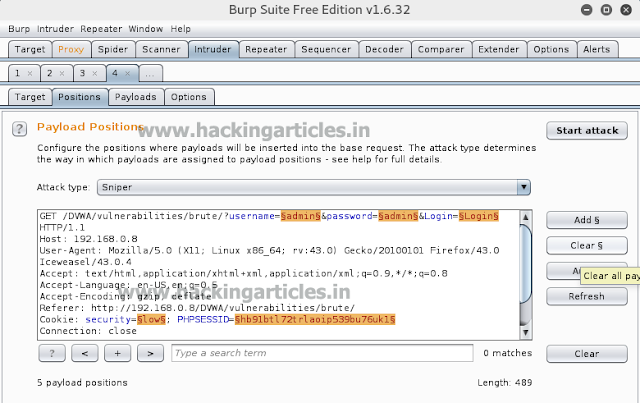The height and width of the screenshot is (403, 640).
Task: Click the '+' search options button
Action: tap(118, 353)
